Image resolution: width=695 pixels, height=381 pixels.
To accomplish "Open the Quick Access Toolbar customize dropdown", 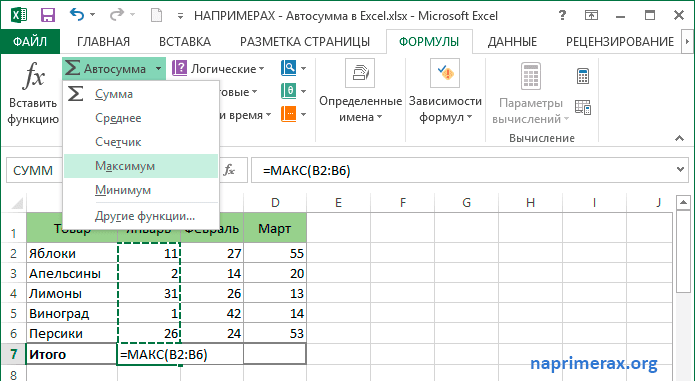I will 180,16.
